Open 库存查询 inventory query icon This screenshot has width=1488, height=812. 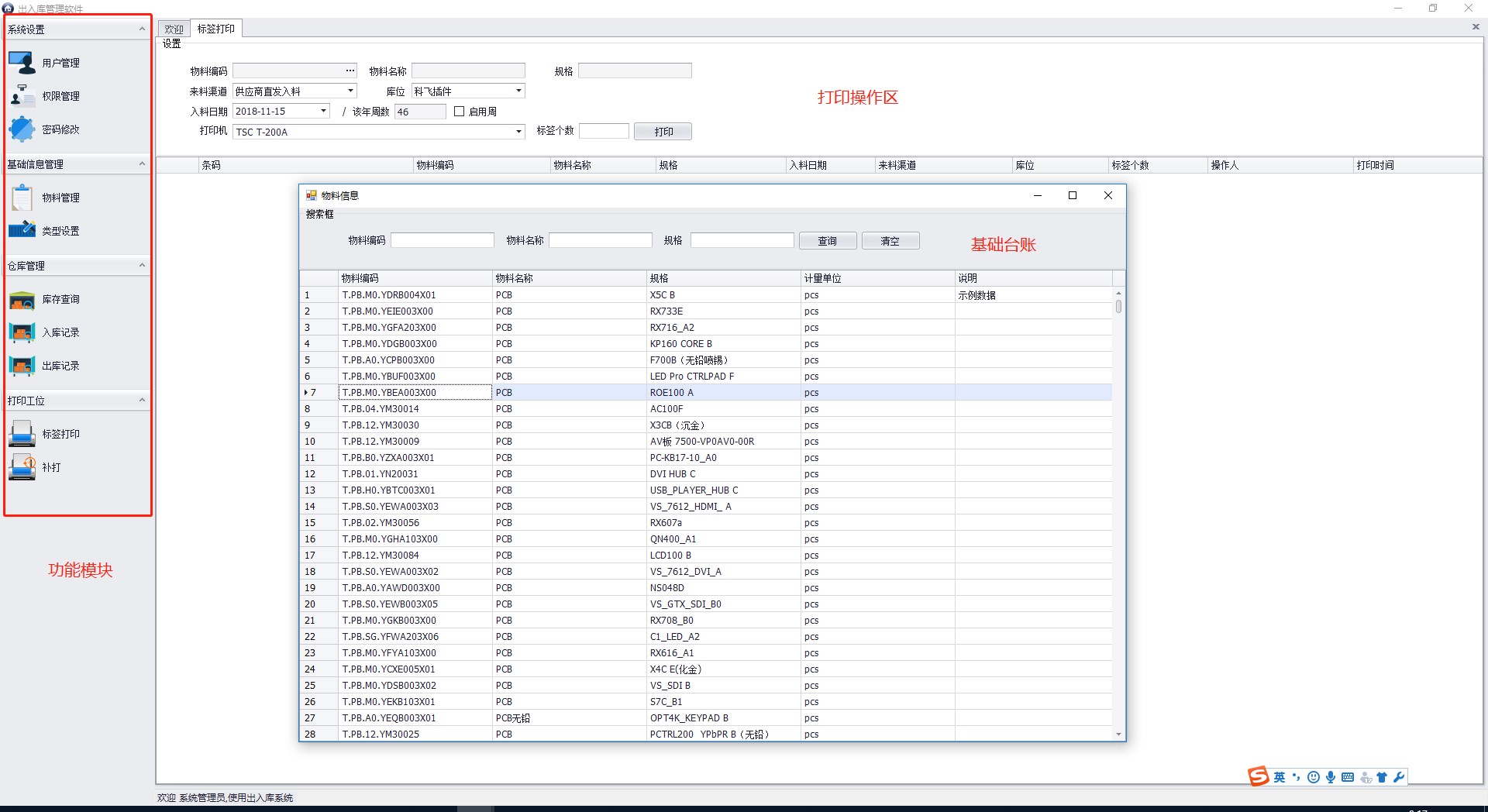click(22, 299)
